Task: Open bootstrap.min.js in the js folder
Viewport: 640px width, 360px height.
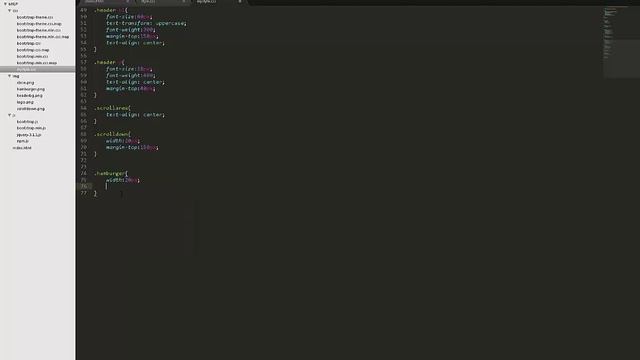Action: [x=31, y=128]
